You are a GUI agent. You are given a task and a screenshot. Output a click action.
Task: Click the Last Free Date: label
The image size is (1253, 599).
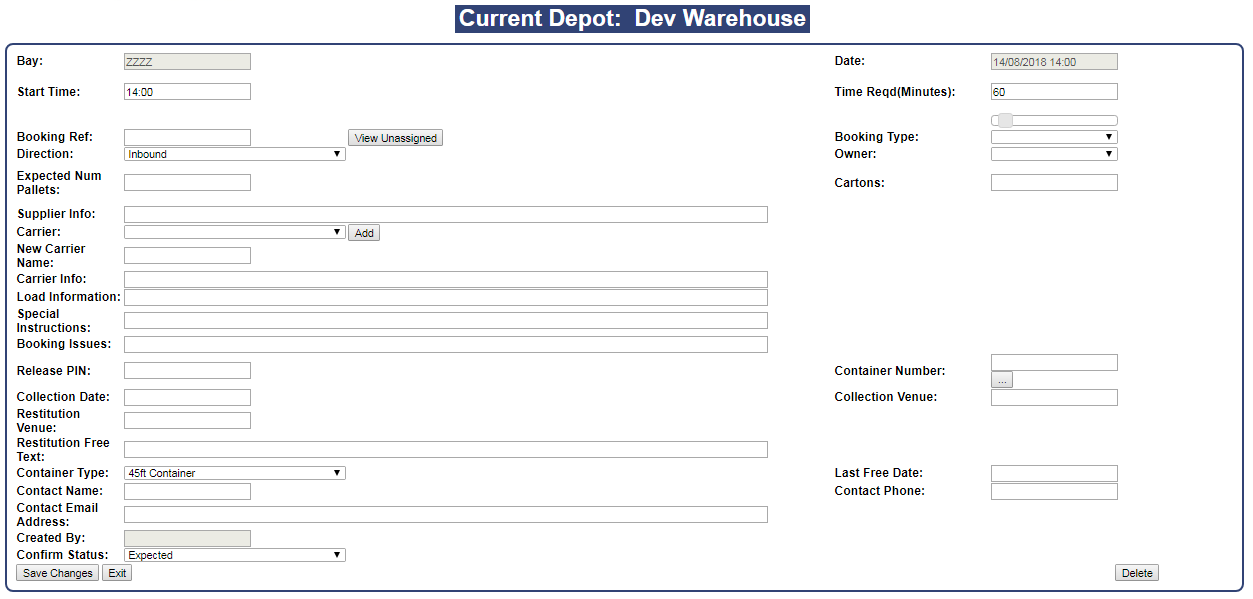point(879,473)
